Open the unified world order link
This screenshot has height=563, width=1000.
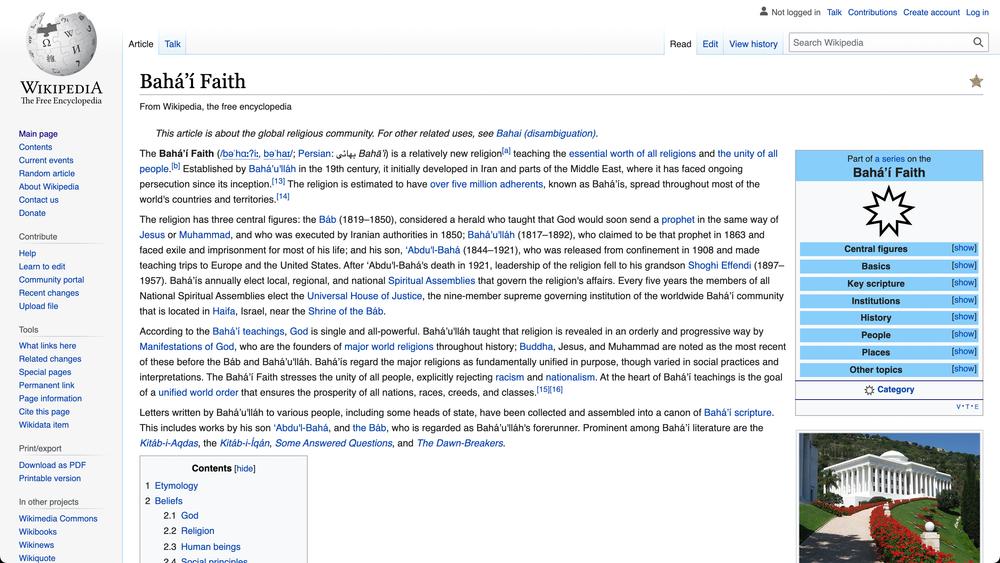pyautogui.click(x=198, y=393)
